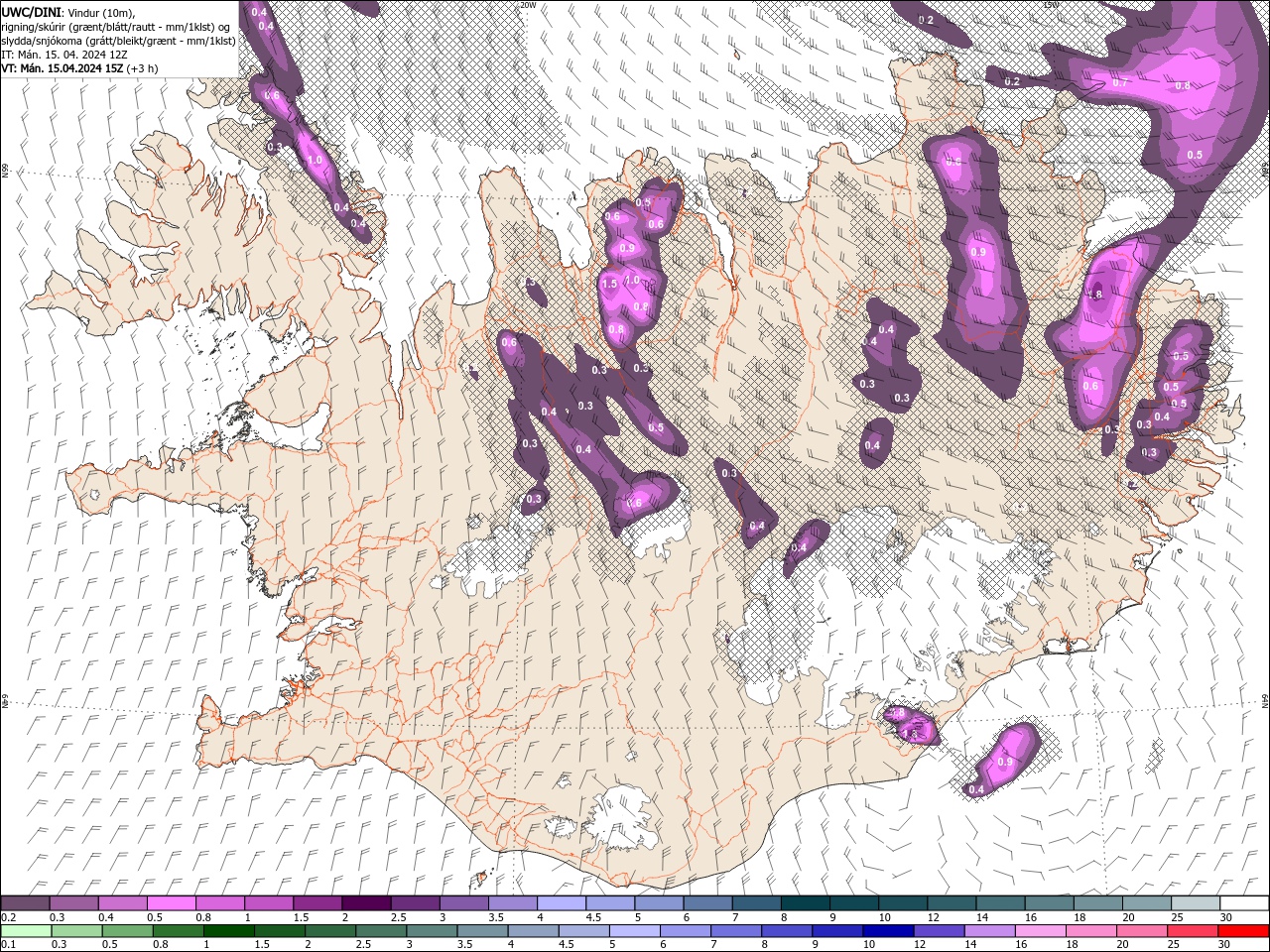Image resolution: width=1270 pixels, height=952 pixels.
Task: Select the rain-scale swatch for 3–3.5 mm
Action: (x=432, y=931)
